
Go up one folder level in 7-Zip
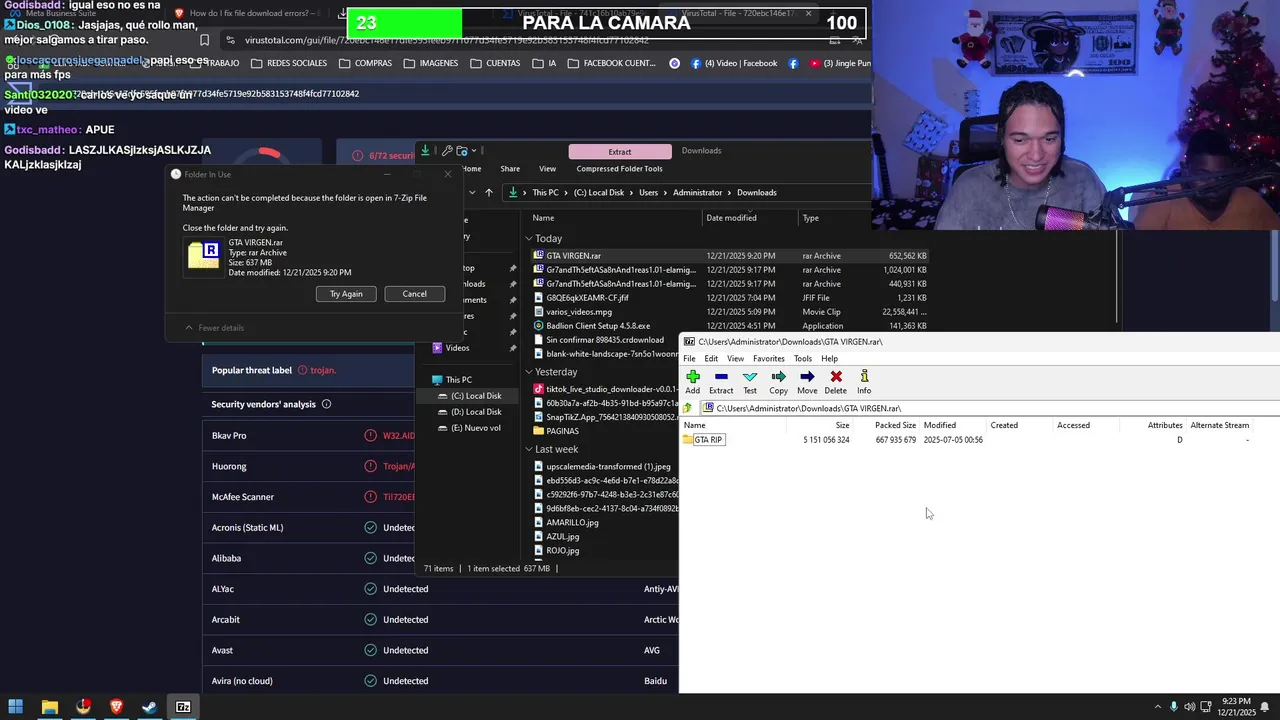tap(687, 408)
